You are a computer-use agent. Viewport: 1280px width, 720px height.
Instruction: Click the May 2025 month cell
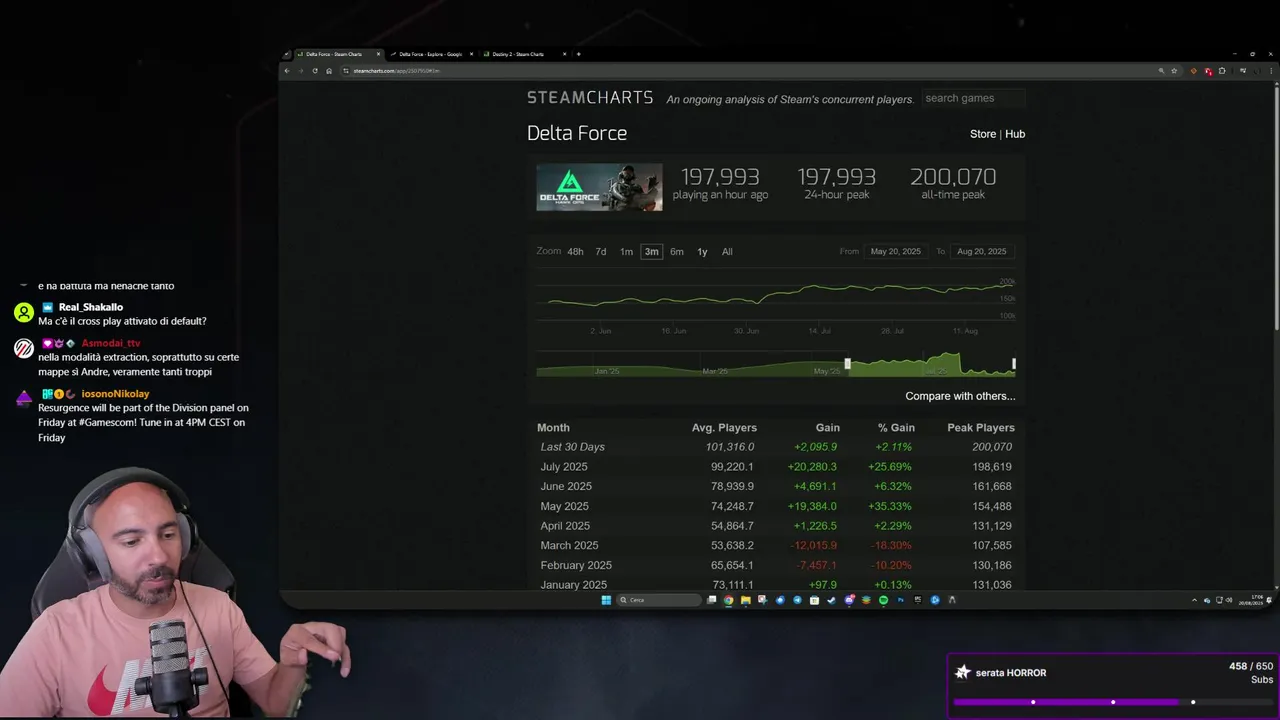[x=564, y=506]
